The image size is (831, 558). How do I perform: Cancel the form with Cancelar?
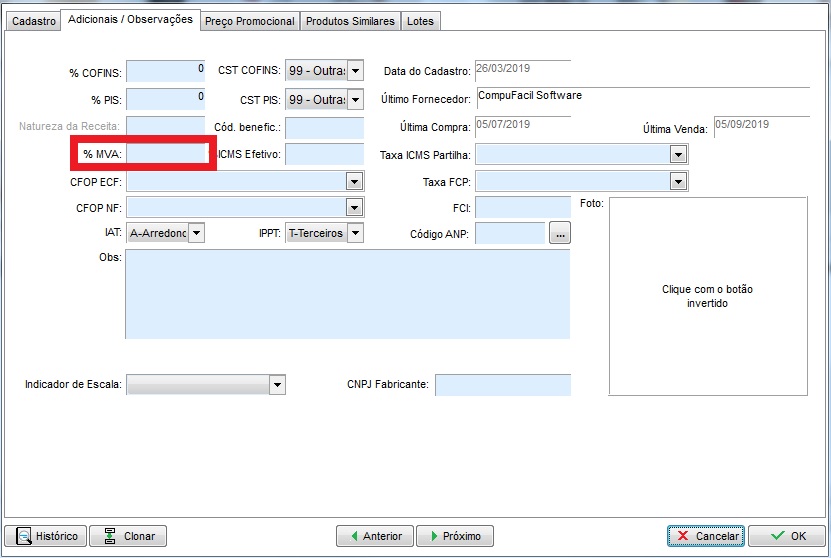click(x=706, y=536)
